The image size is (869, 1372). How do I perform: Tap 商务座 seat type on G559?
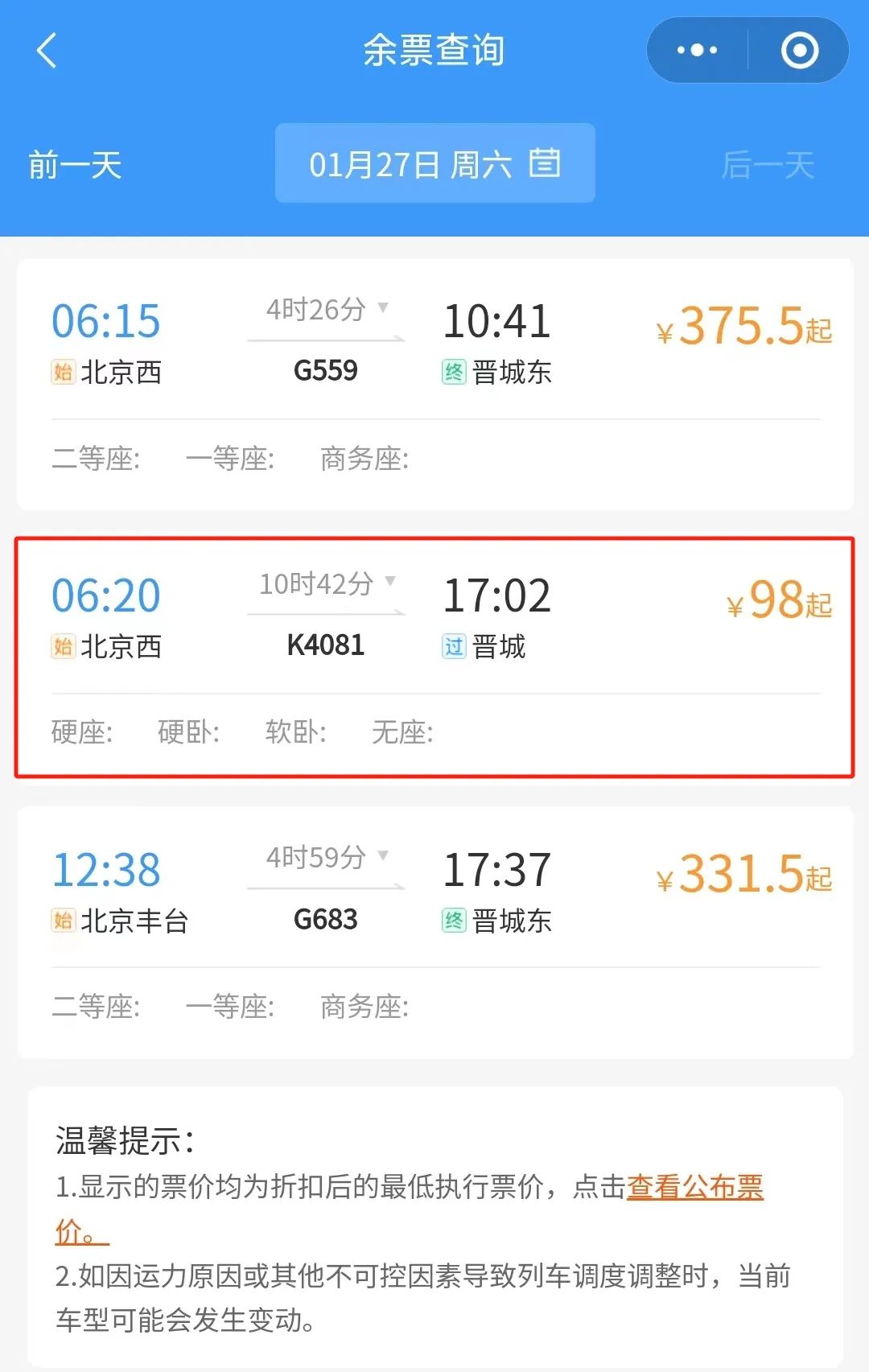click(364, 459)
